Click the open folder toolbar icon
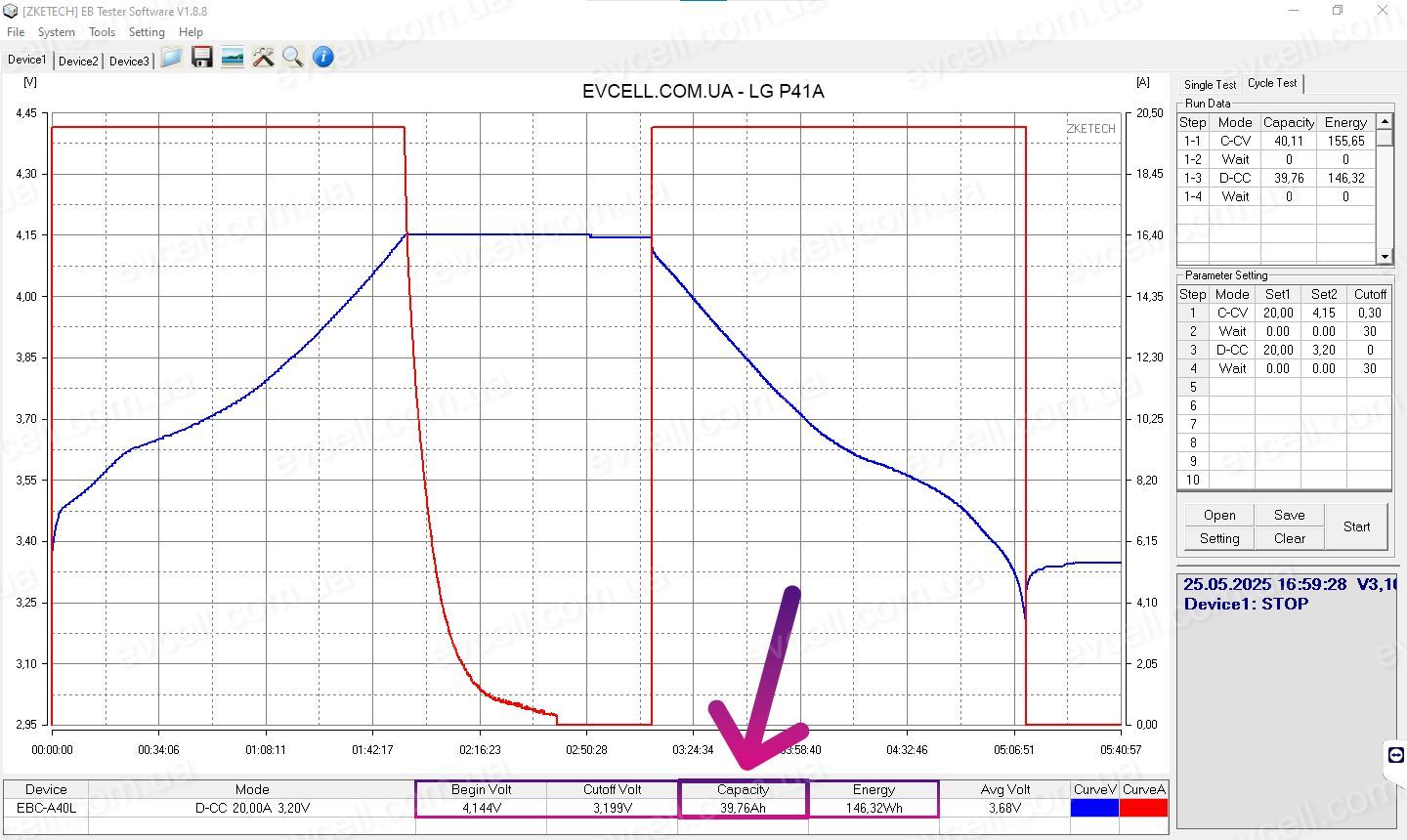The width and height of the screenshot is (1407, 840). [x=172, y=58]
